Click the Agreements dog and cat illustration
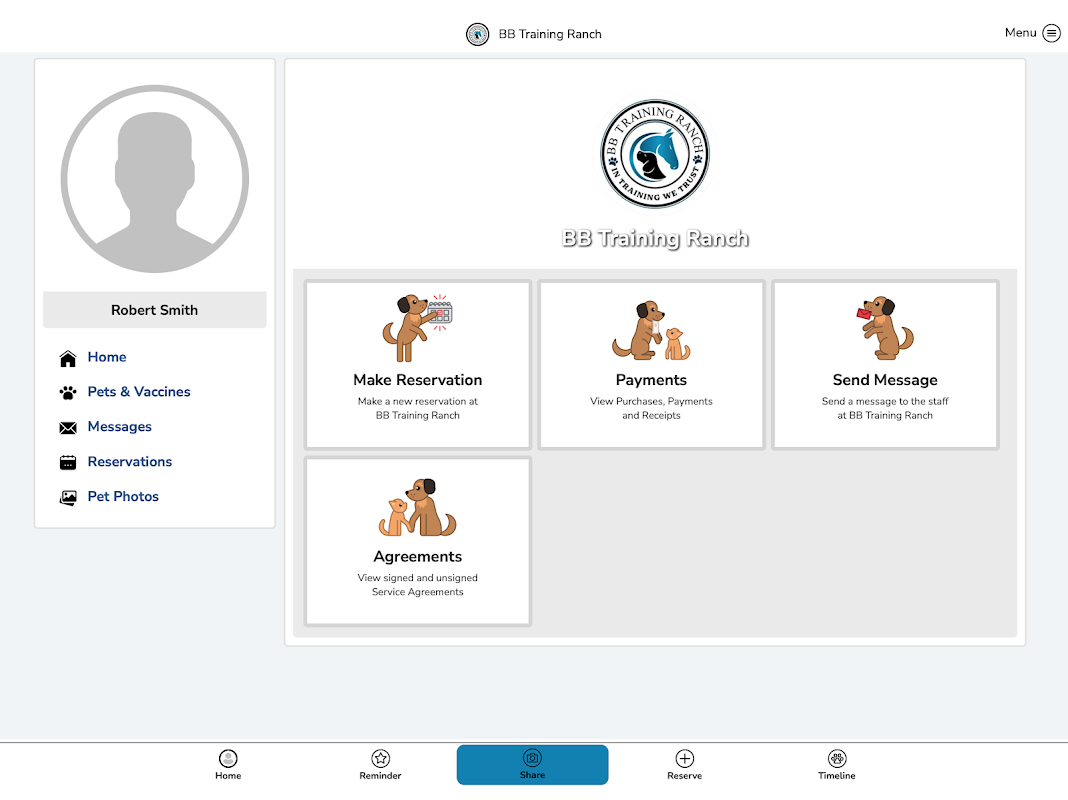Image resolution: width=1068 pixels, height=800 pixels. click(418, 507)
